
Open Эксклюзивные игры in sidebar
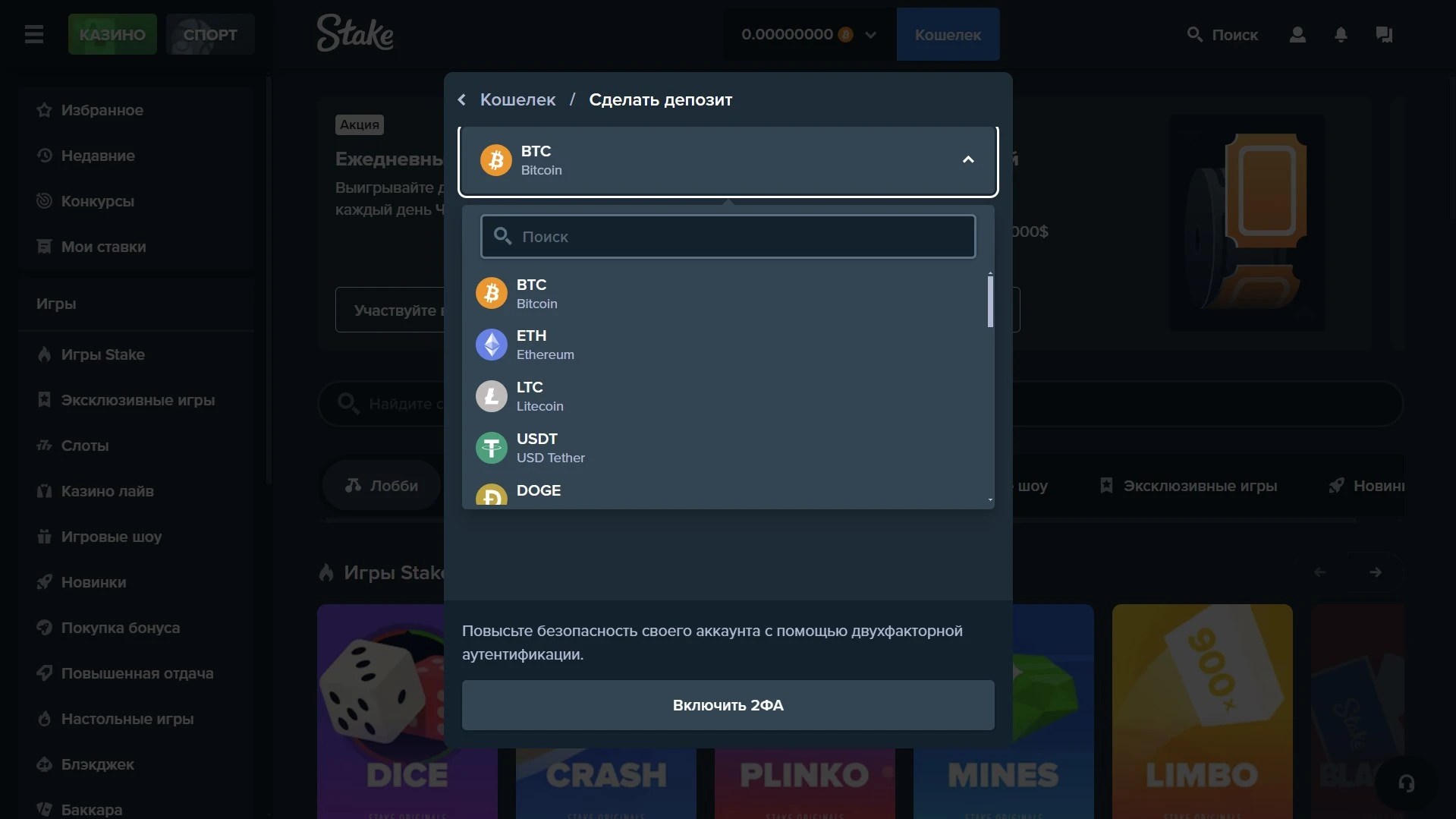[x=137, y=400]
